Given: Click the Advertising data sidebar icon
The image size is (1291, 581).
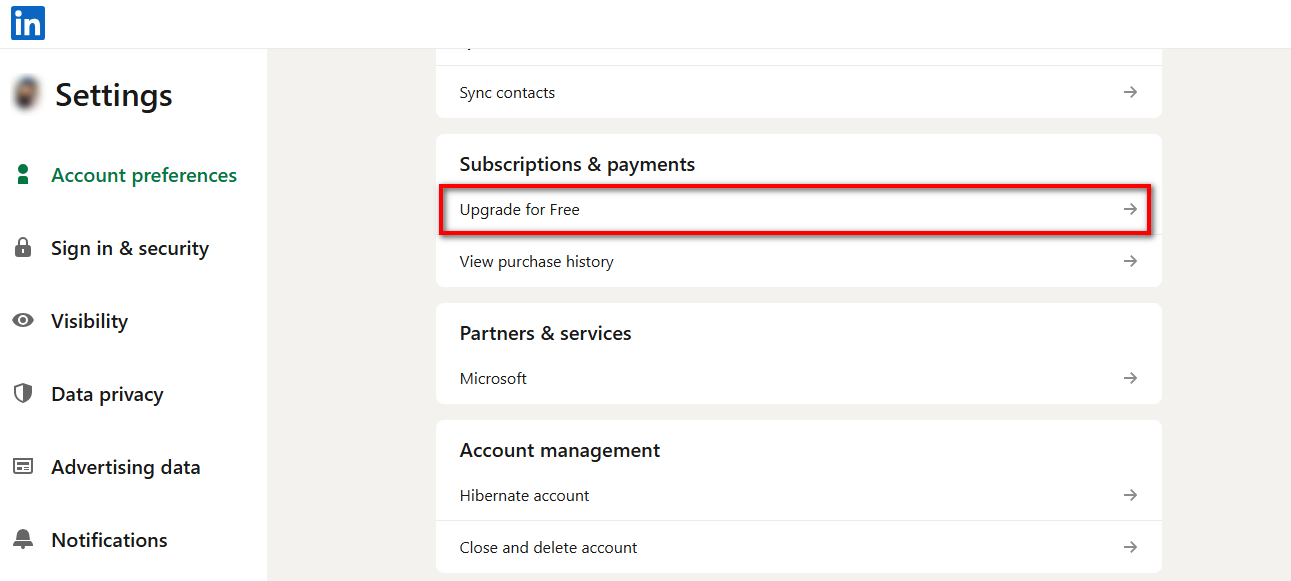Looking at the screenshot, I should click(22, 466).
